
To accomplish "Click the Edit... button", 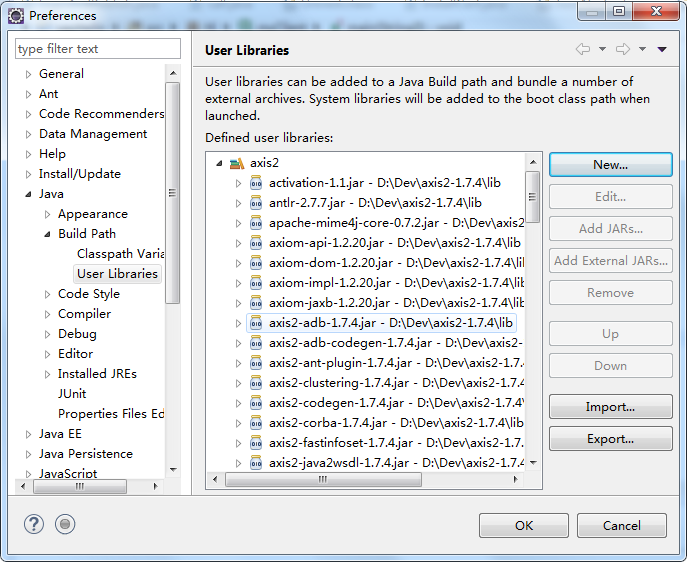I will pyautogui.click(x=610, y=197).
